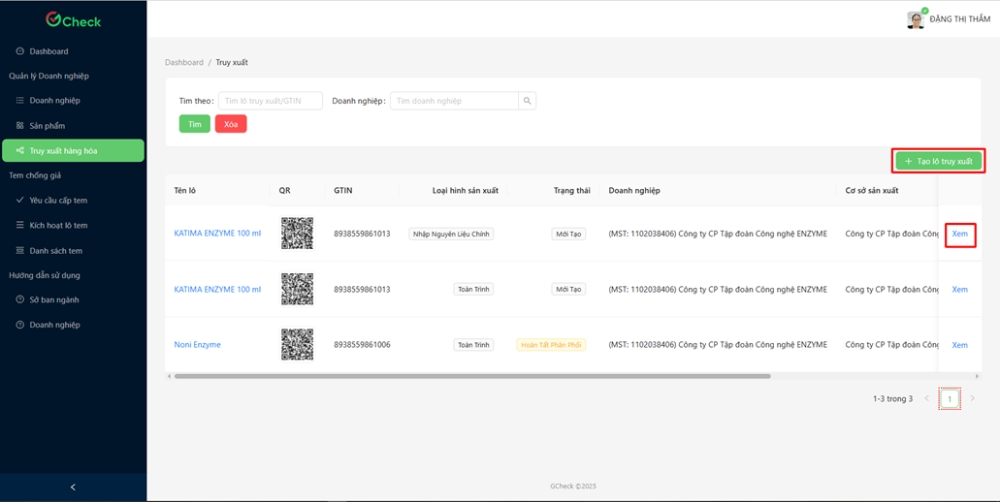Open the first KATIMA ENZYME 100 ml lot

coord(217,233)
